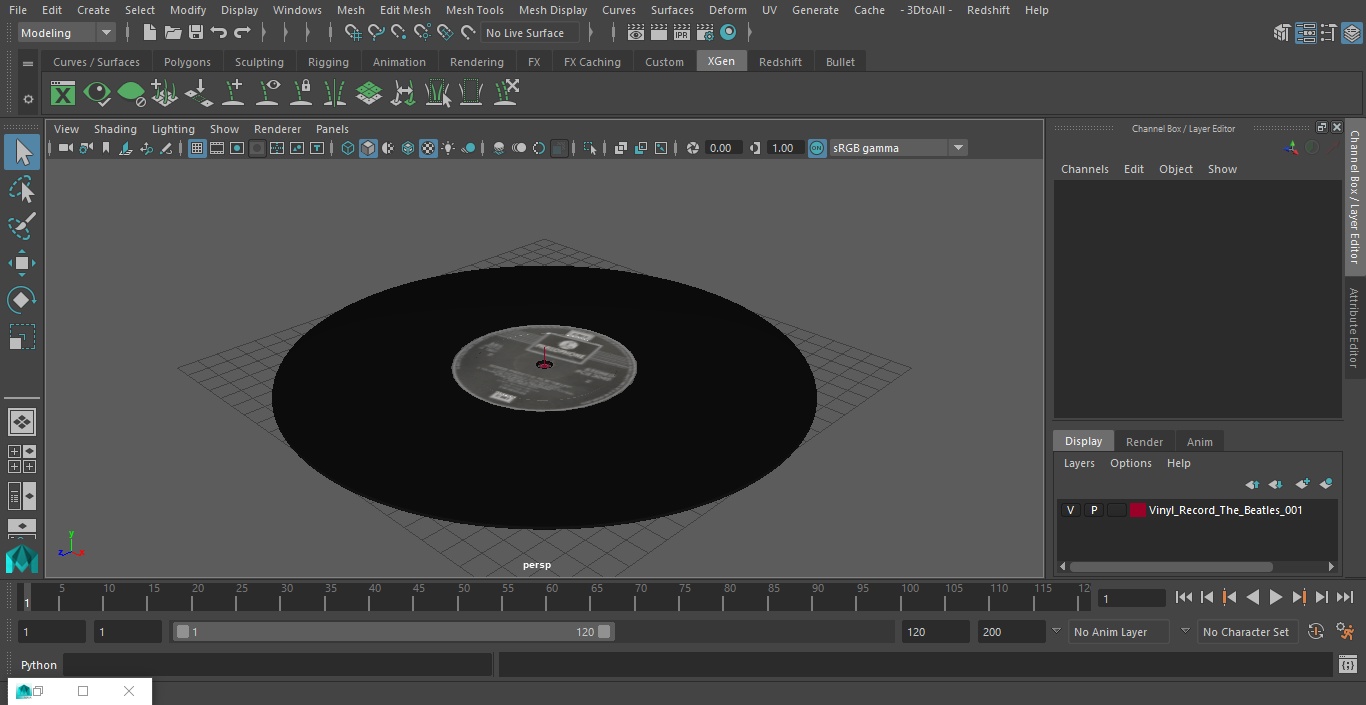The width and height of the screenshot is (1366, 705).
Task: Click the Vinyl_Record layer red color swatch
Action: click(x=1137, y=510)
